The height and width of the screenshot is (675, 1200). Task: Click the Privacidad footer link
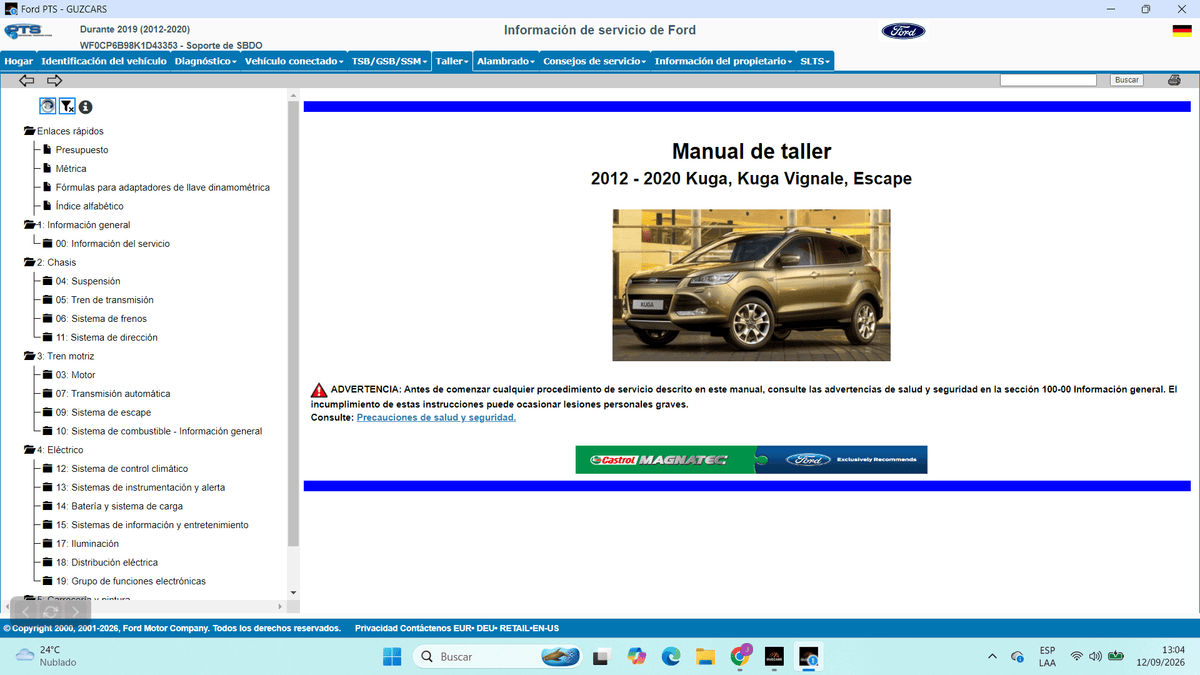[x=377, y=628]
